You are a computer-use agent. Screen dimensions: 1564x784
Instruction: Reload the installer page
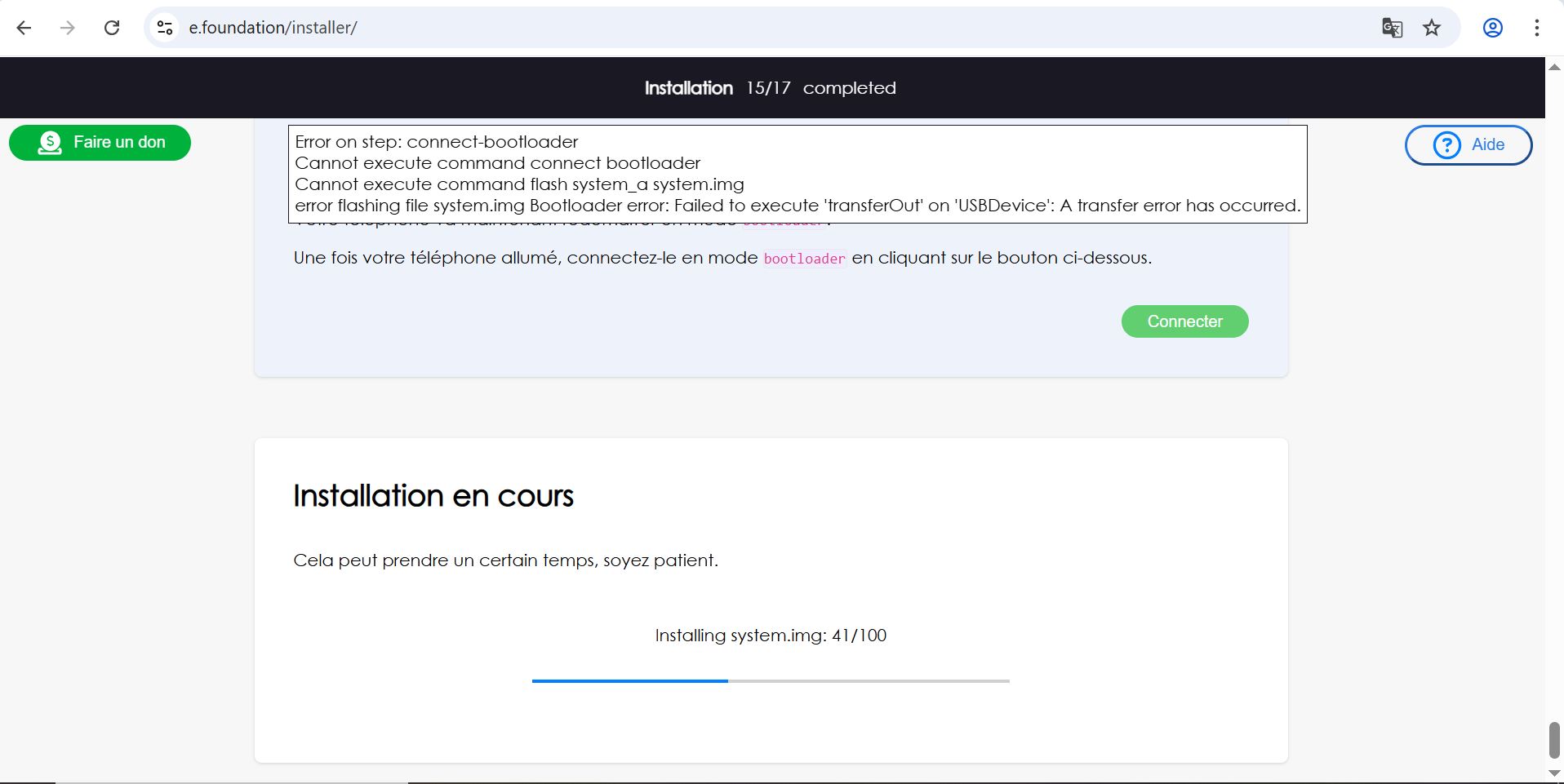point(112,28)
